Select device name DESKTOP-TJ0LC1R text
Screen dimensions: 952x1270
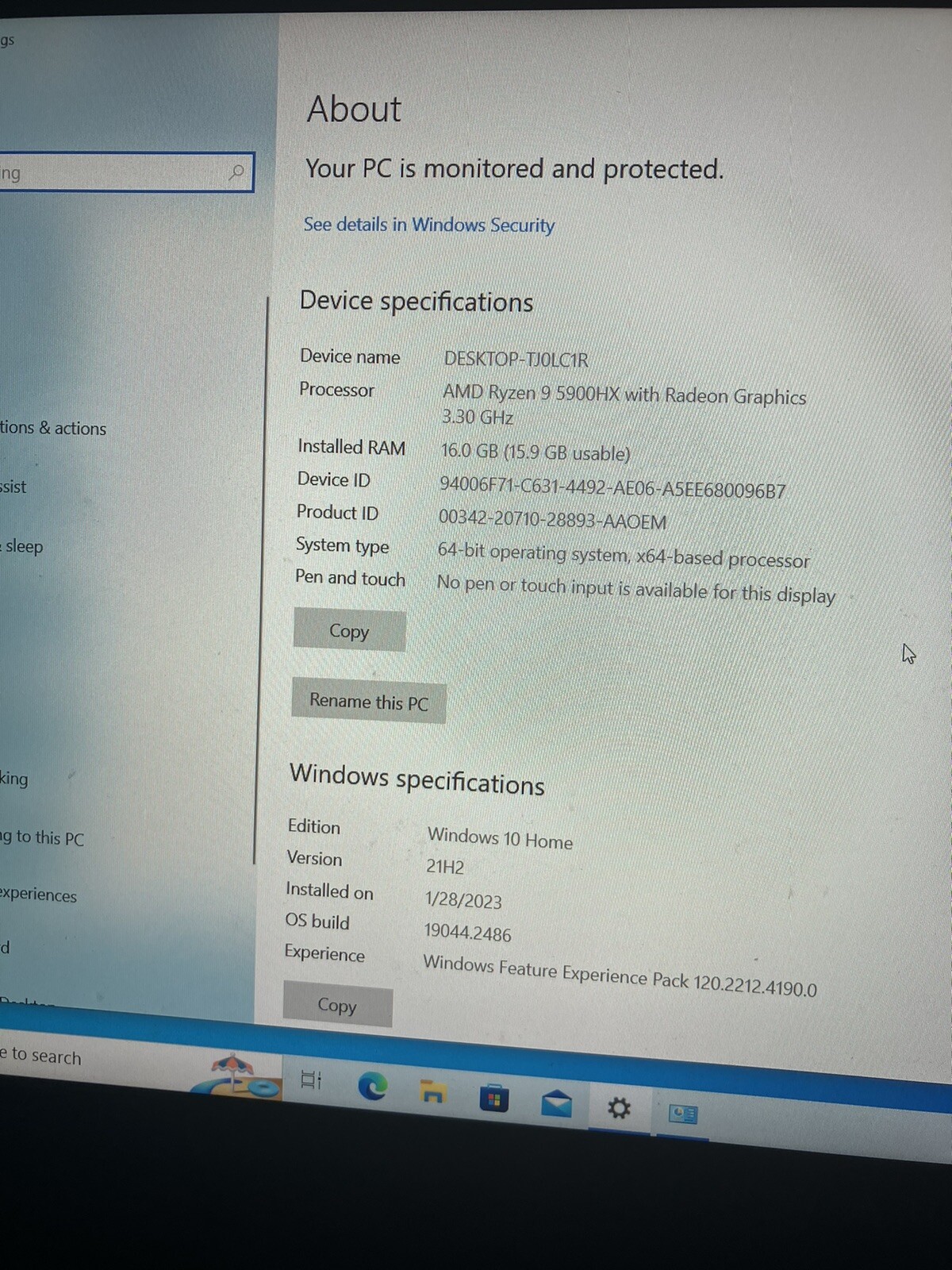[x=516, y=359]
